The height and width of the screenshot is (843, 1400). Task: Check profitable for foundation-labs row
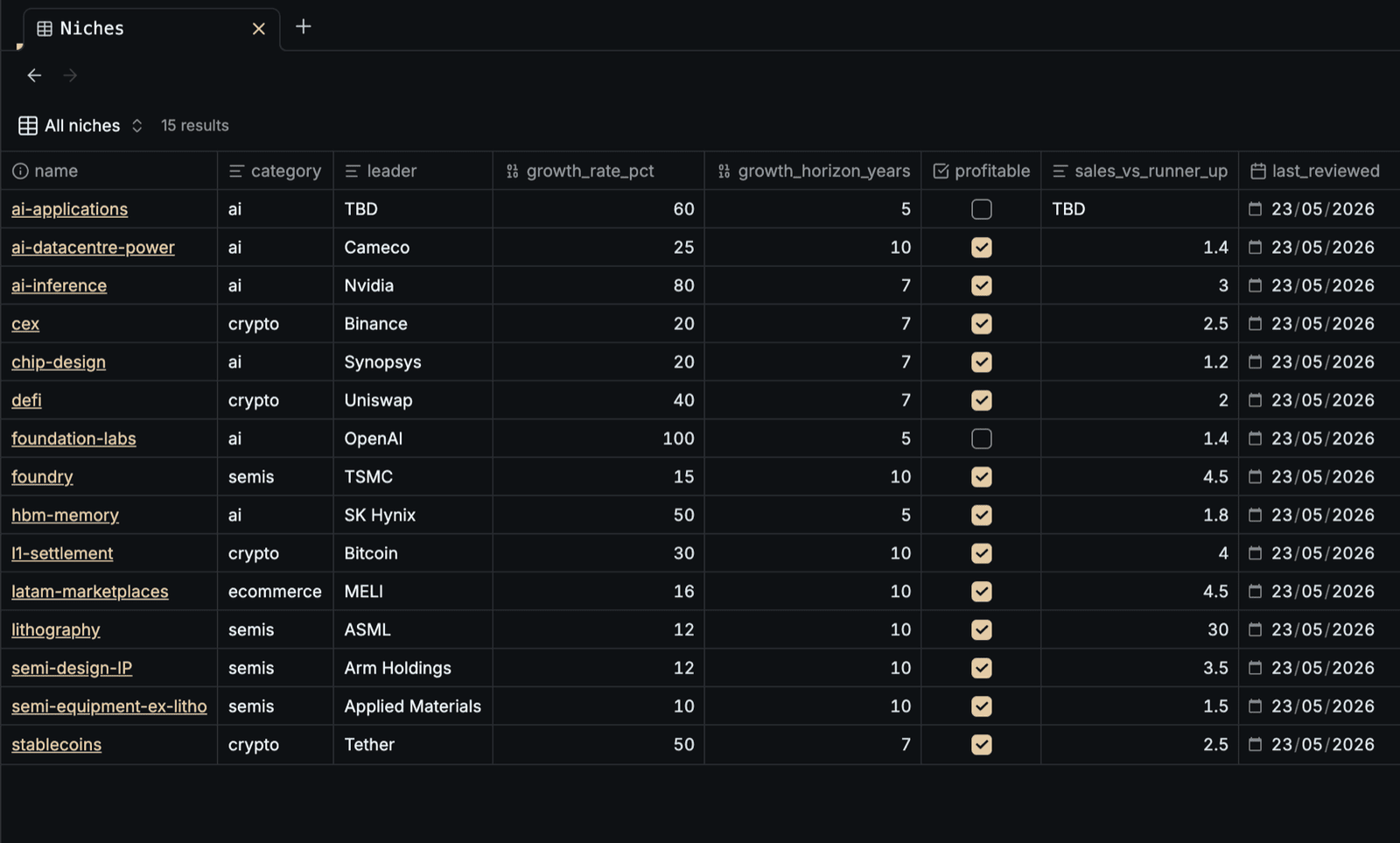(982, 439)
